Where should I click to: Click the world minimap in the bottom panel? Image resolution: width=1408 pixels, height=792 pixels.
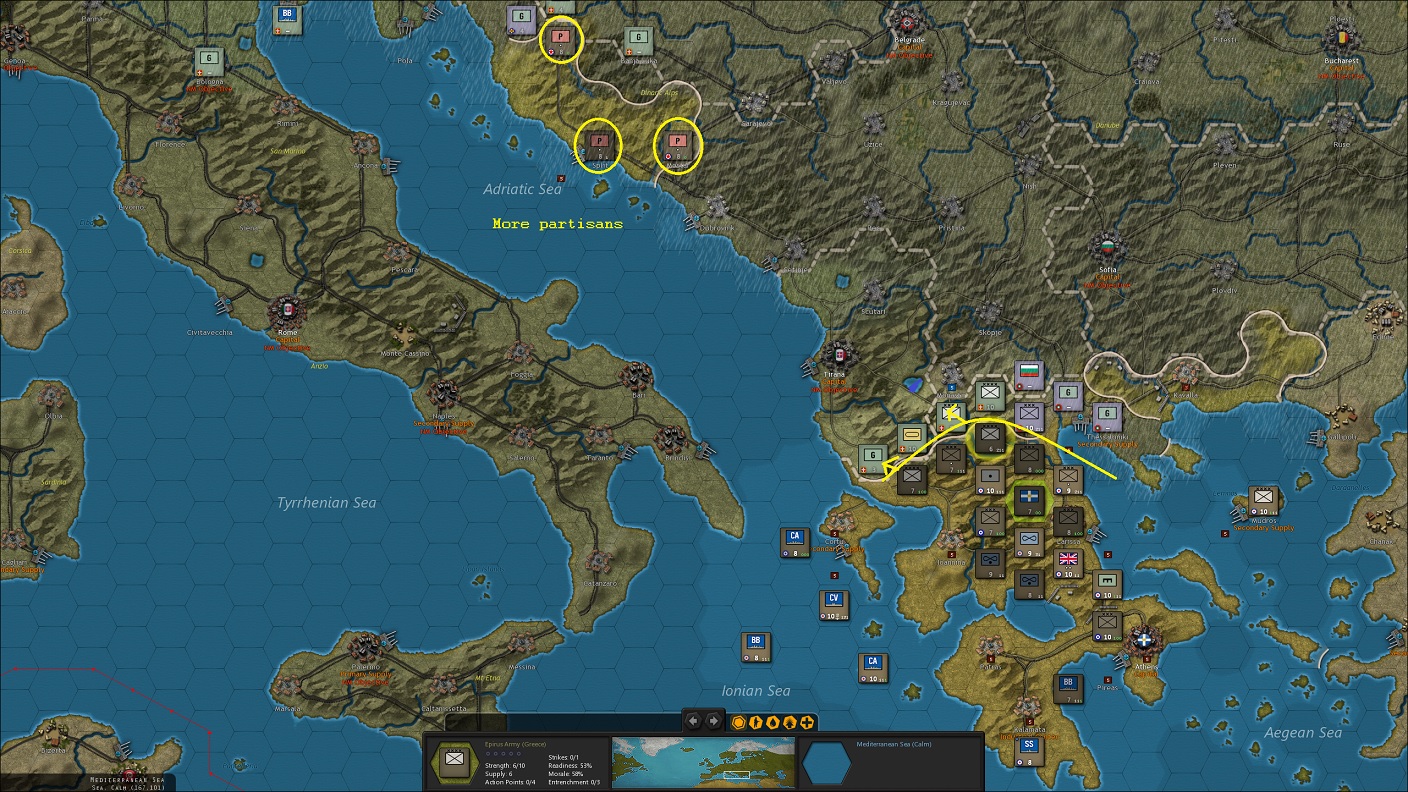[x=704, y=762]
